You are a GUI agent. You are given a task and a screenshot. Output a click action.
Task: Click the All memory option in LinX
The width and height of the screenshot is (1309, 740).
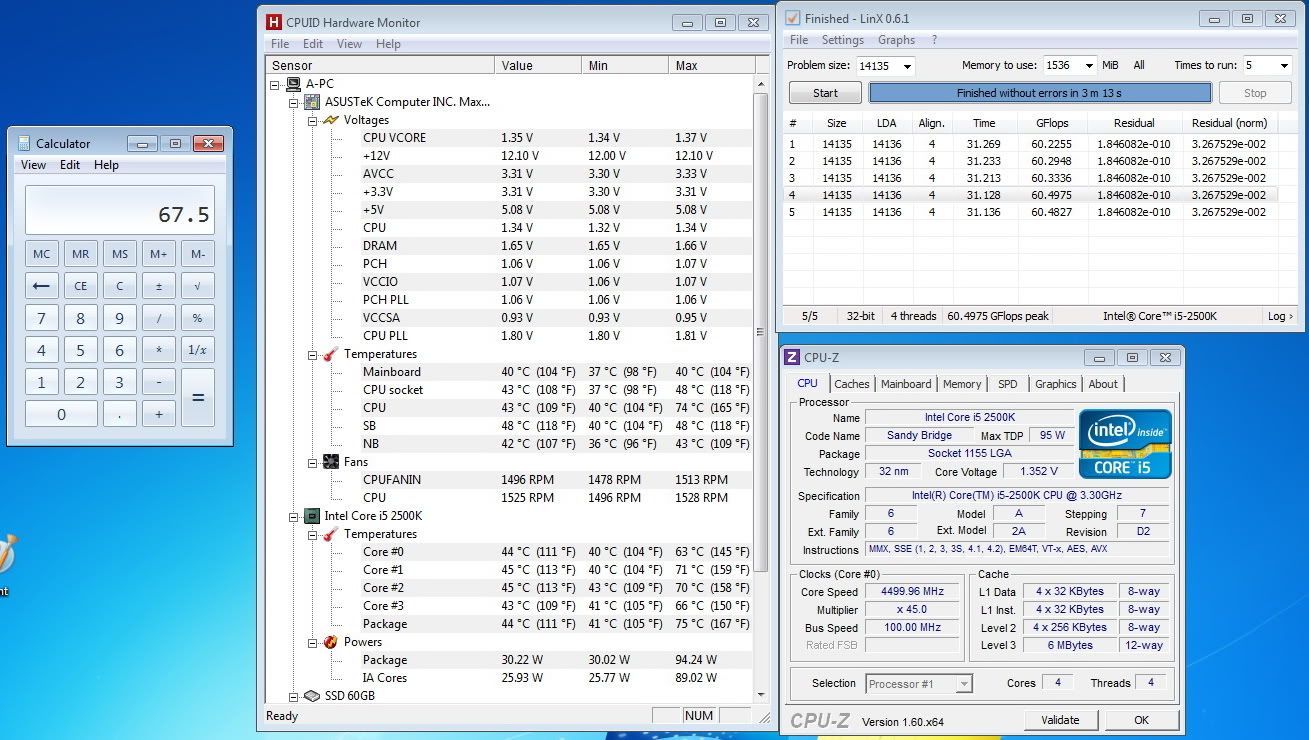pos(1139,65)
